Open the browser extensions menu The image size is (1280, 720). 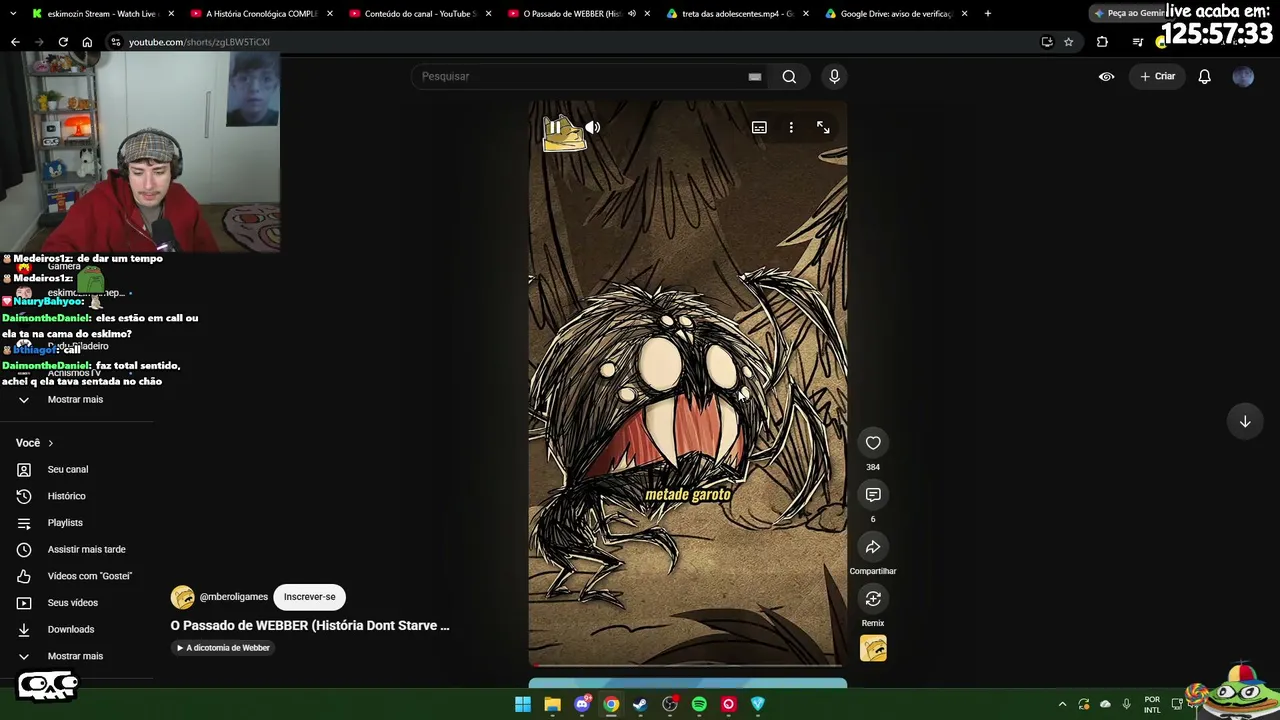1102,42
